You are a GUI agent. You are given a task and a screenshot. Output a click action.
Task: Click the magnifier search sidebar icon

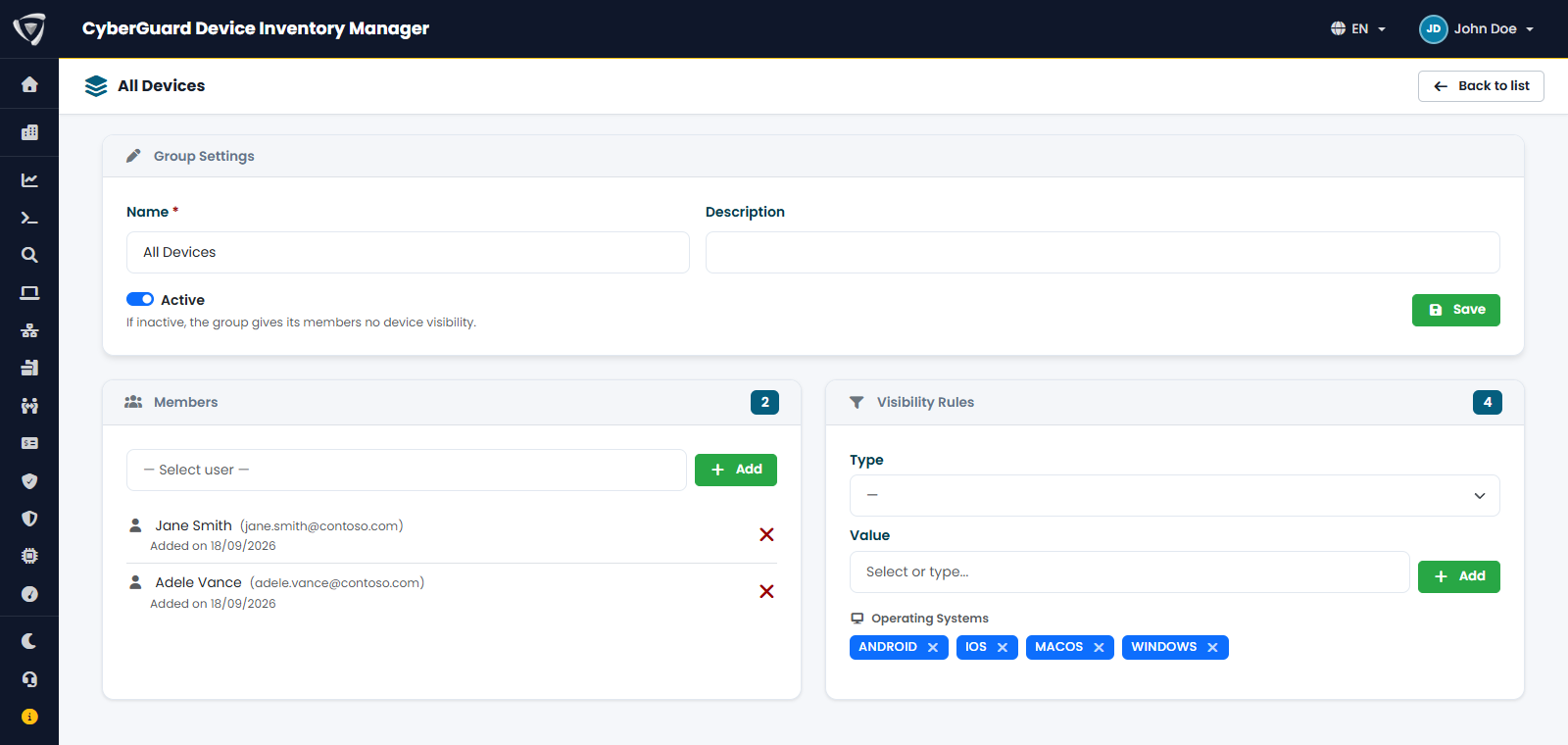29,255
